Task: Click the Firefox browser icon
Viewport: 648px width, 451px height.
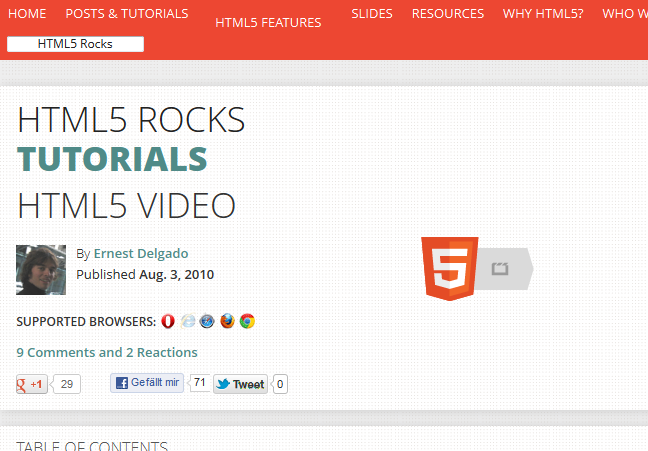Action: pyautogui.click(x=227, y=321)
